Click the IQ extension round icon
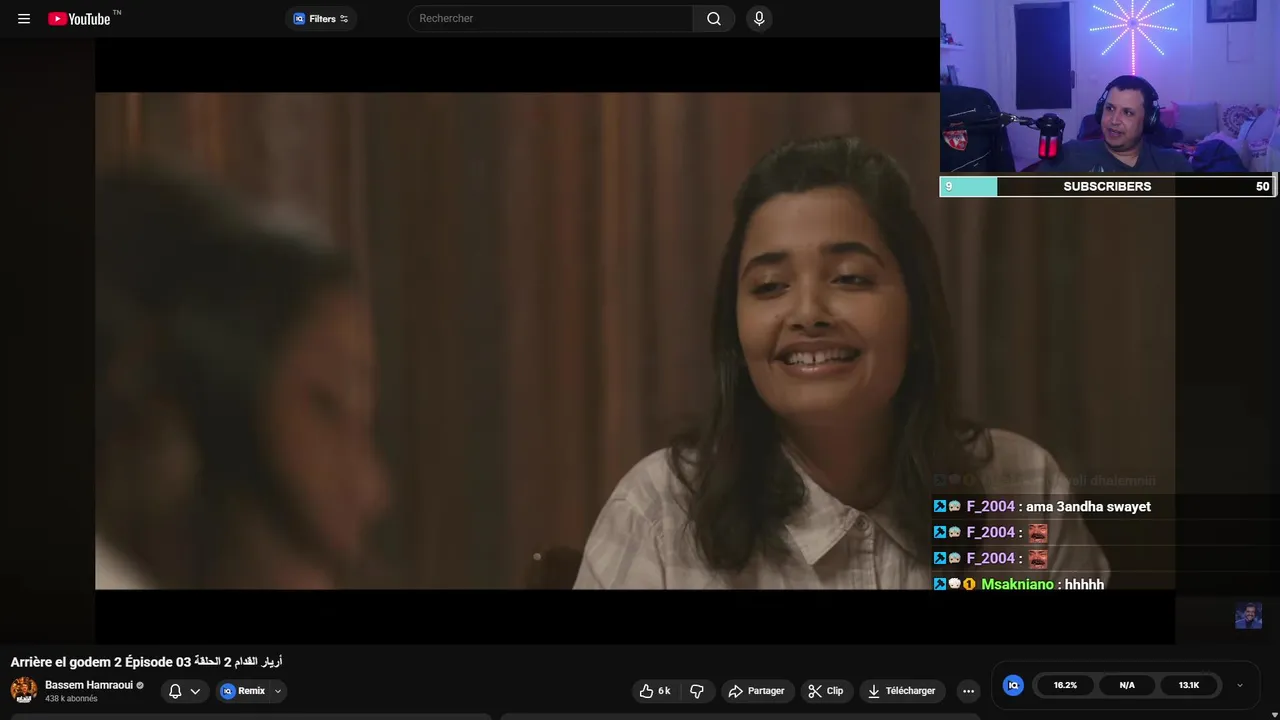1280x720 pixels. coord(1013,685)
